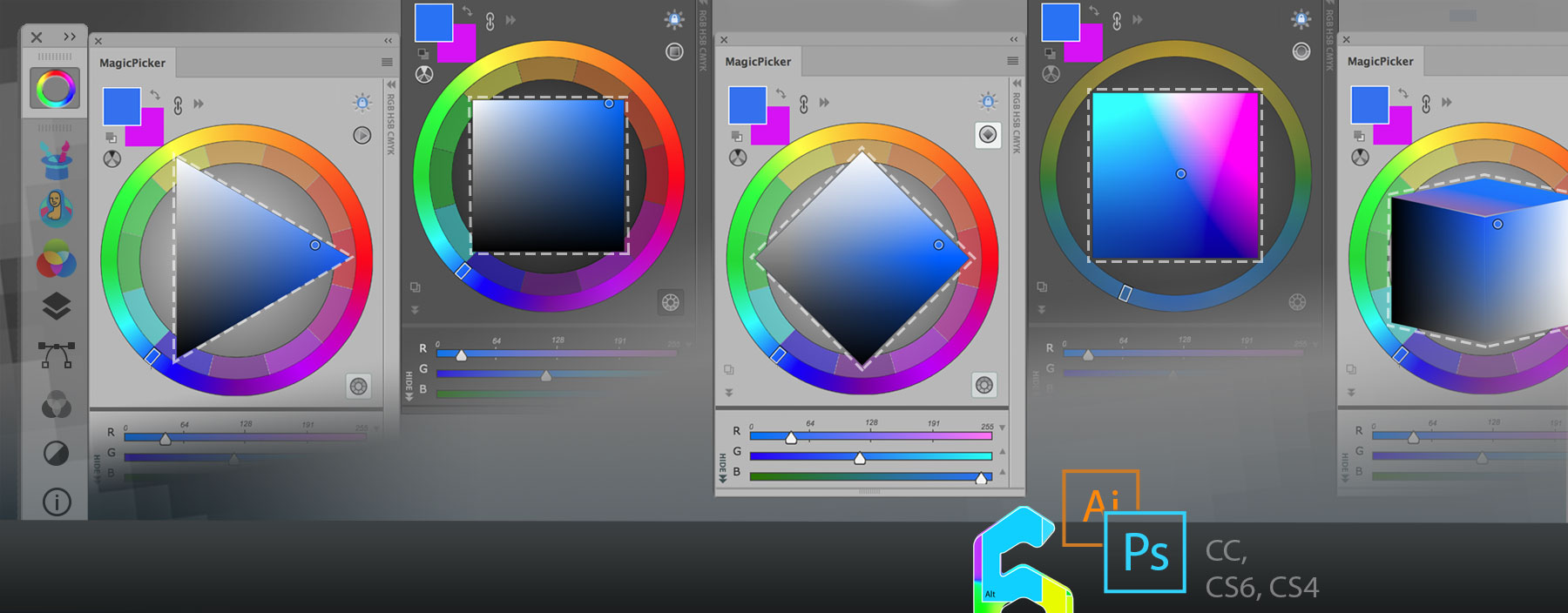Click HIDE to collapse sliders in dark square panel
Image resolution: width=1568 pixels, height=613 pixels.
tap(409, 386)
